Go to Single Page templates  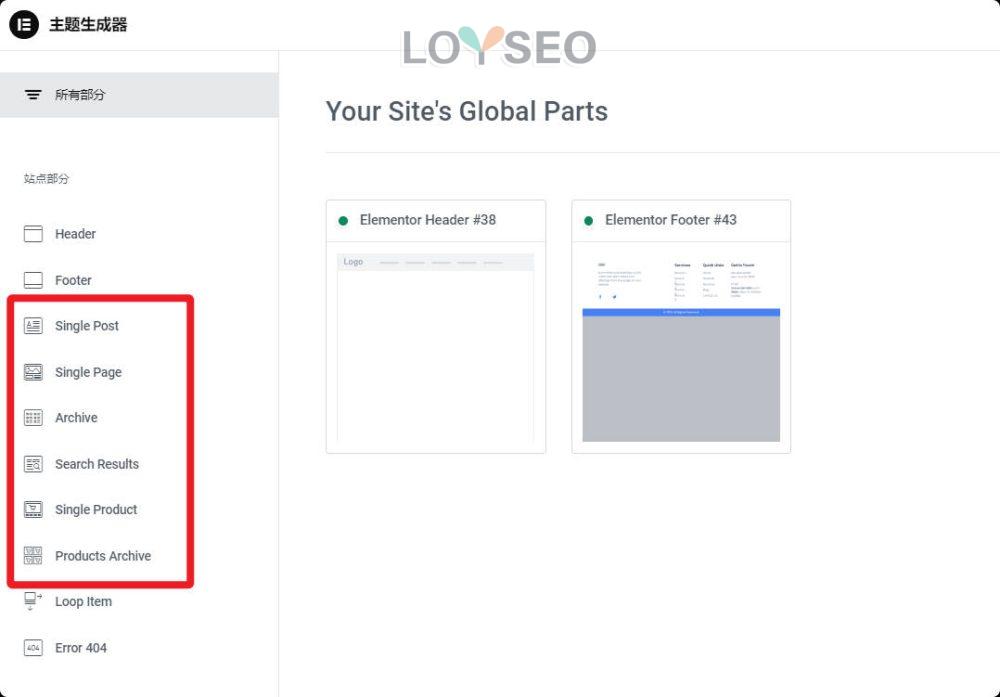click(x=88, y=372)
